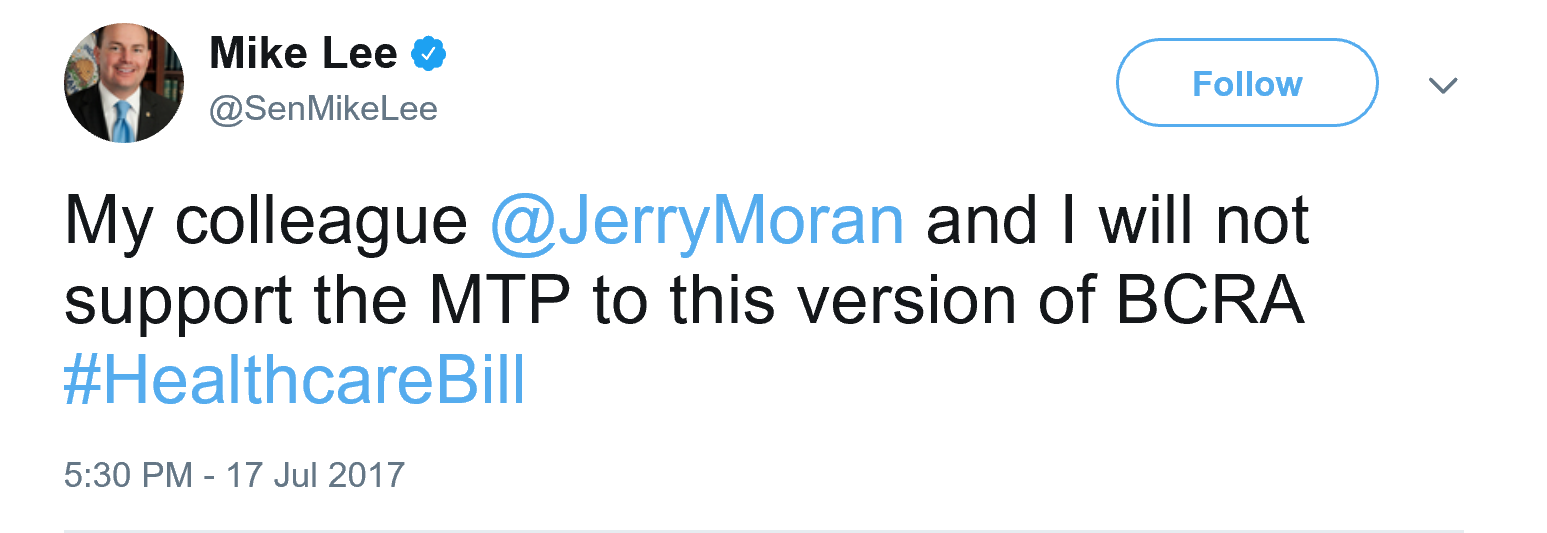
Task: Click the display name Mike Lee
Action: (303, 54)
